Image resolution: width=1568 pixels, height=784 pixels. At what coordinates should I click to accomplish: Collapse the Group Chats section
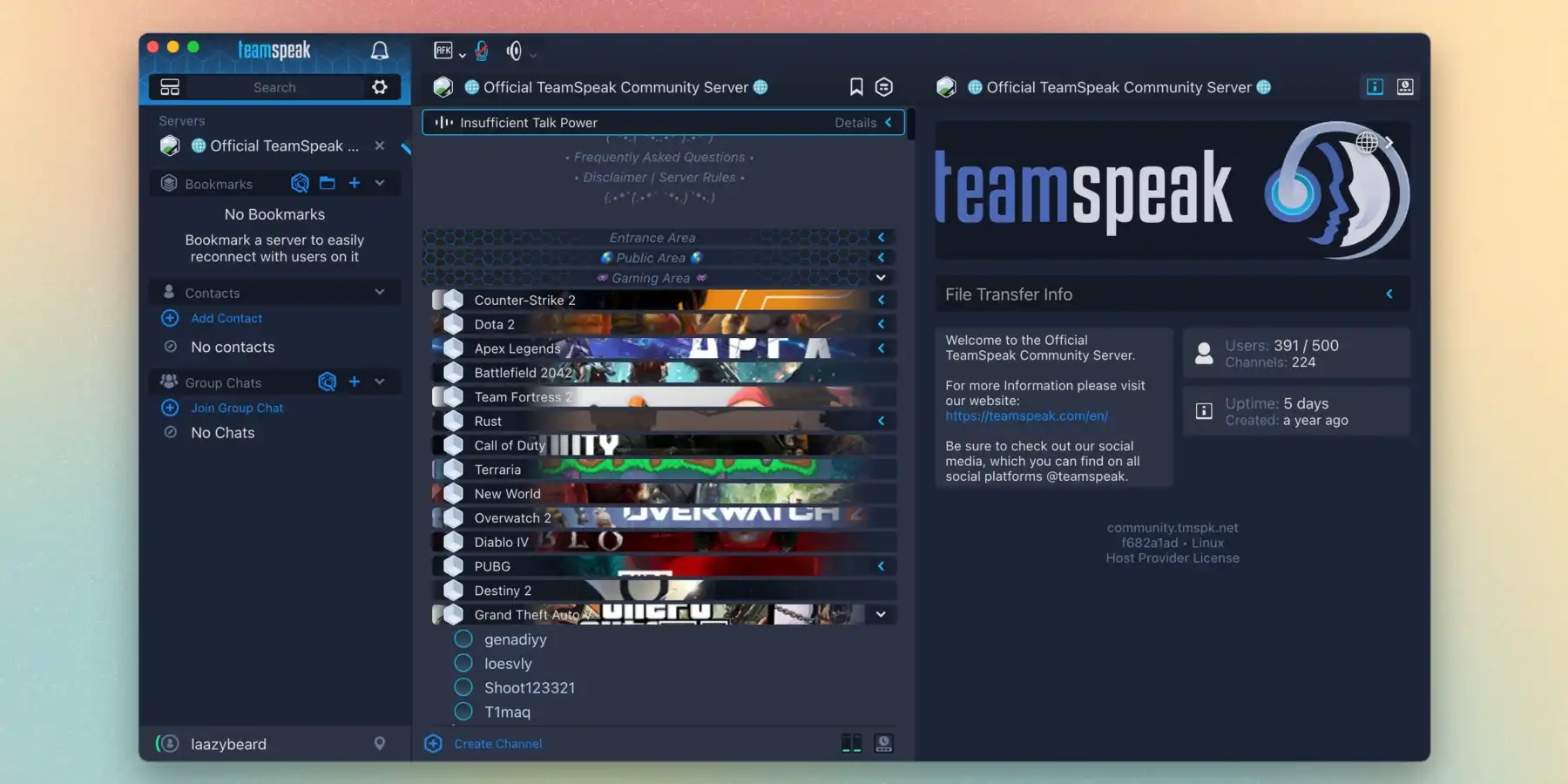pyautogui.click(x=380, y=382)
